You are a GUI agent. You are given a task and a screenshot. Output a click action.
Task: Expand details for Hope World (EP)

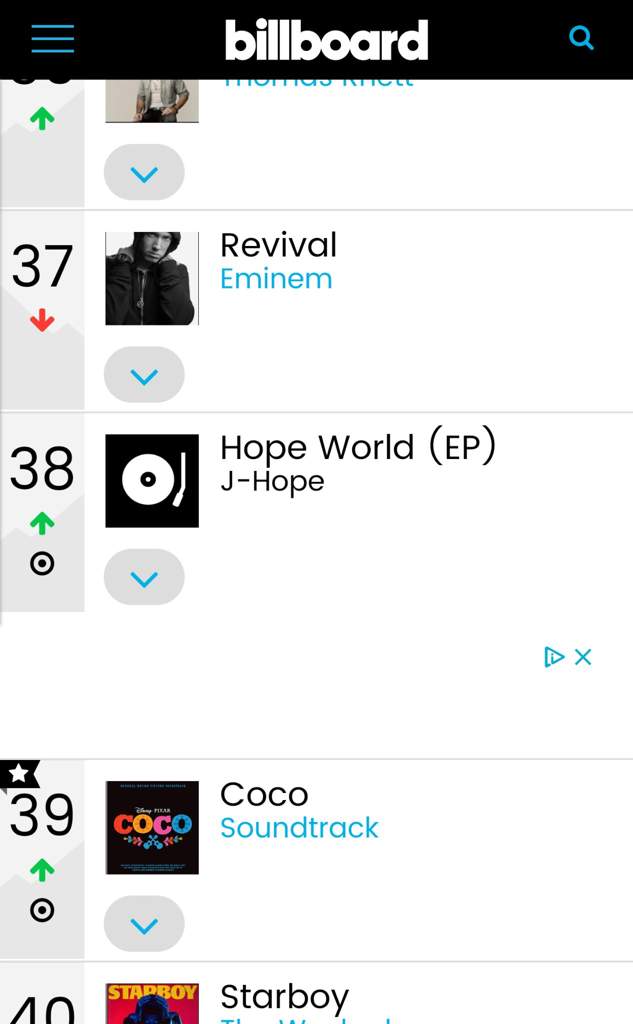coord(144,577)
